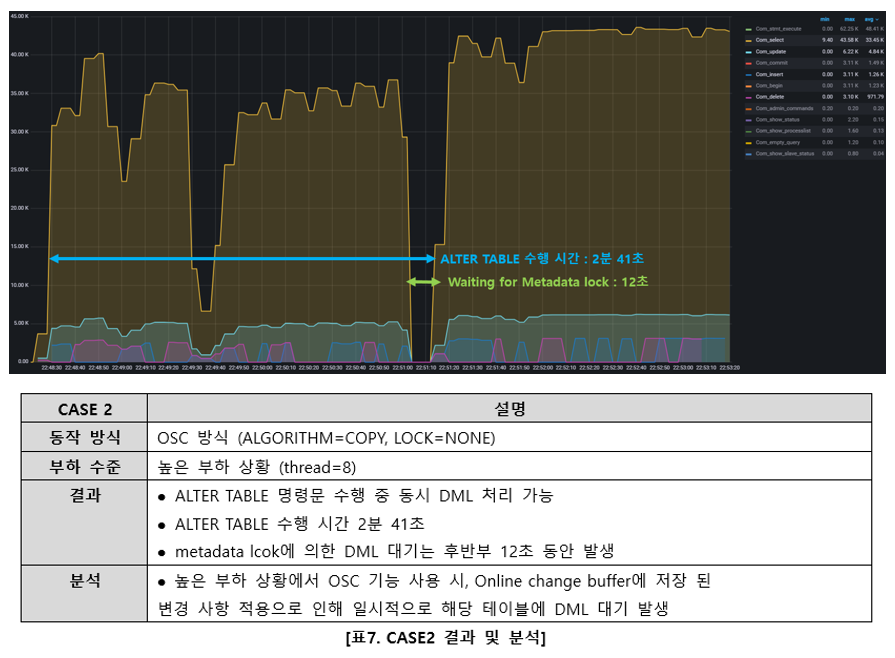This screenshot has height=658, width=895.
Task: Click the 33.45 K avg value
Action: (874, 40)
